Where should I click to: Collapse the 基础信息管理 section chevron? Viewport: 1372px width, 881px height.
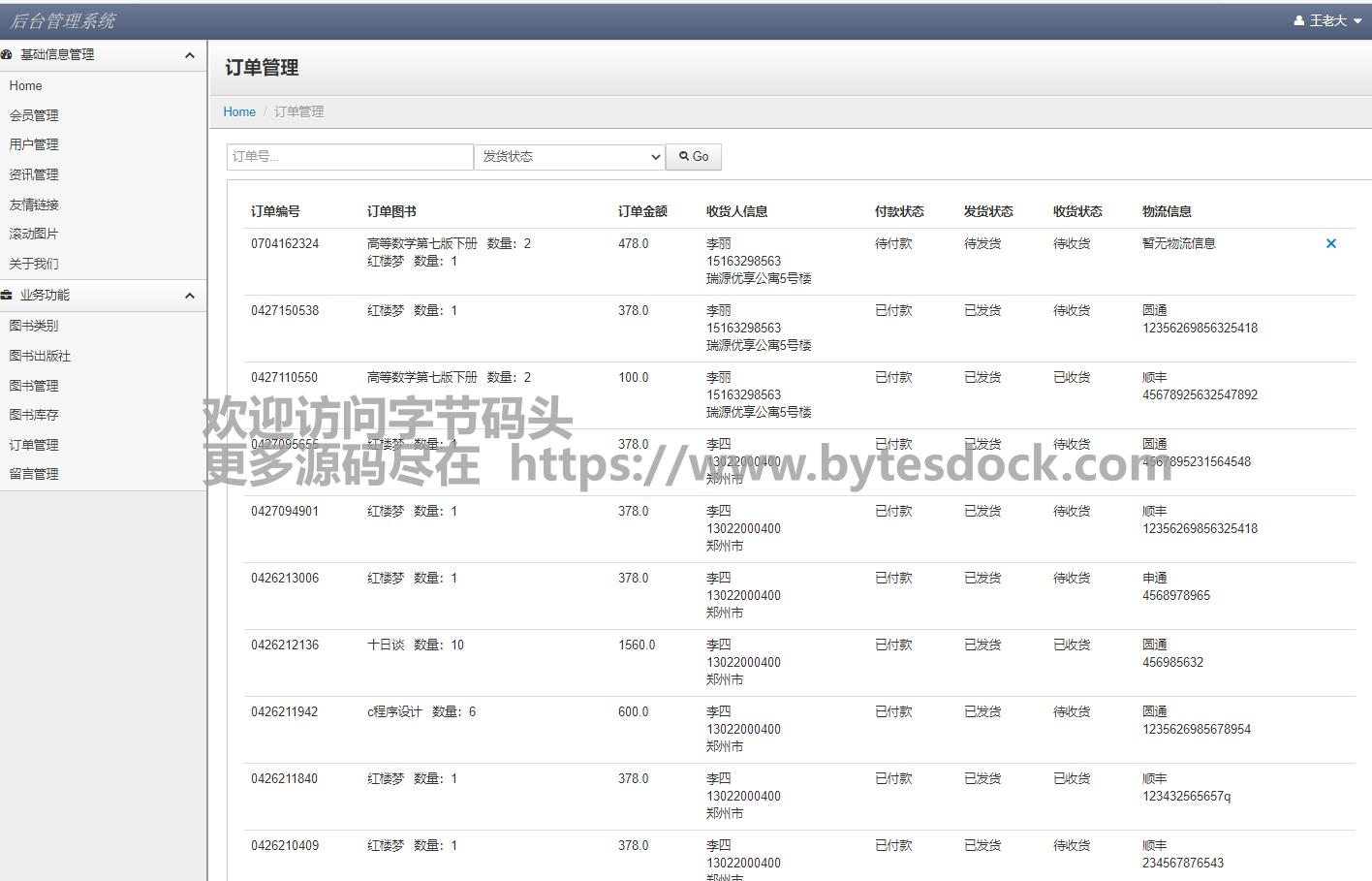point(190,55)
